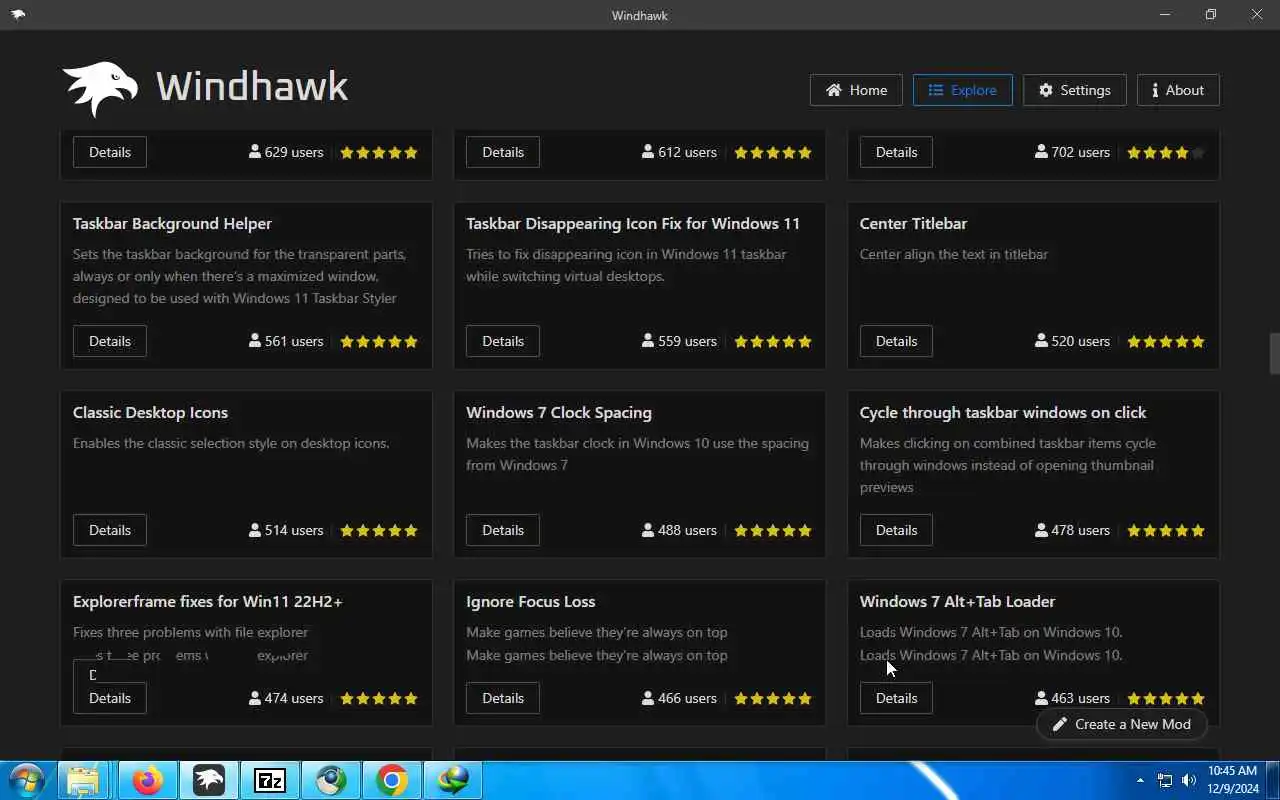Image resolution: width=1280 pixels, height=800 pixels.
Task: Click the Ignore Focus Loss title
Action: coord(531,601)
